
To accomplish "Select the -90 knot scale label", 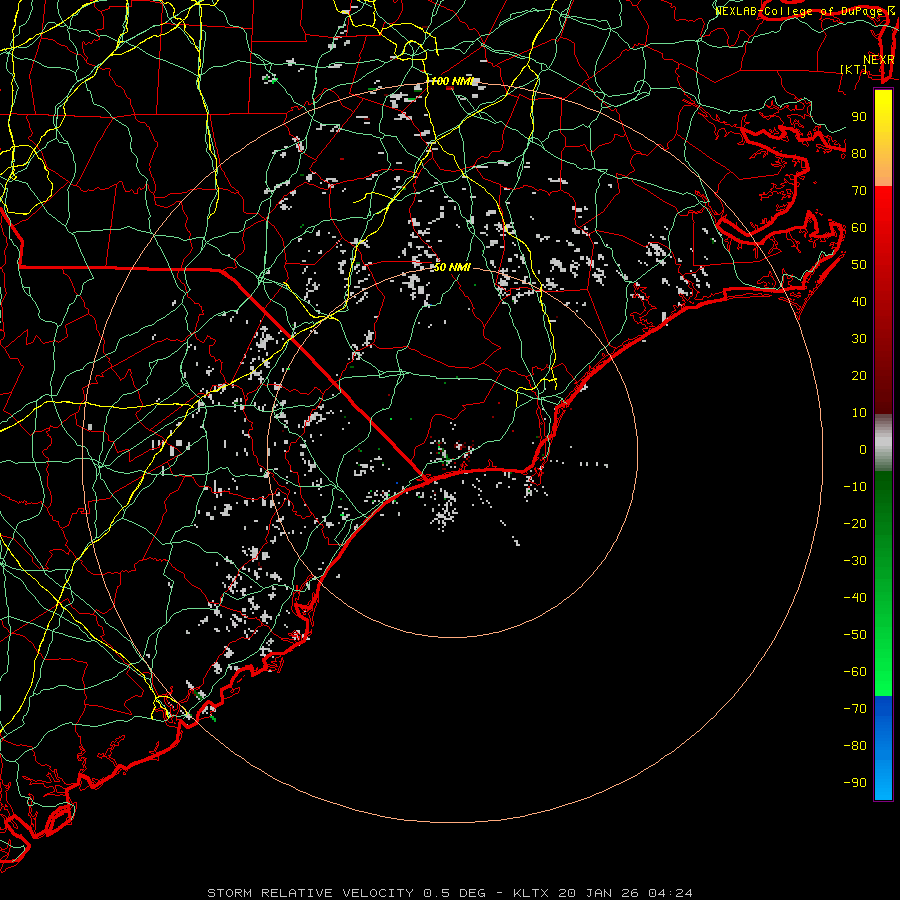I will [x=855, y=783].
